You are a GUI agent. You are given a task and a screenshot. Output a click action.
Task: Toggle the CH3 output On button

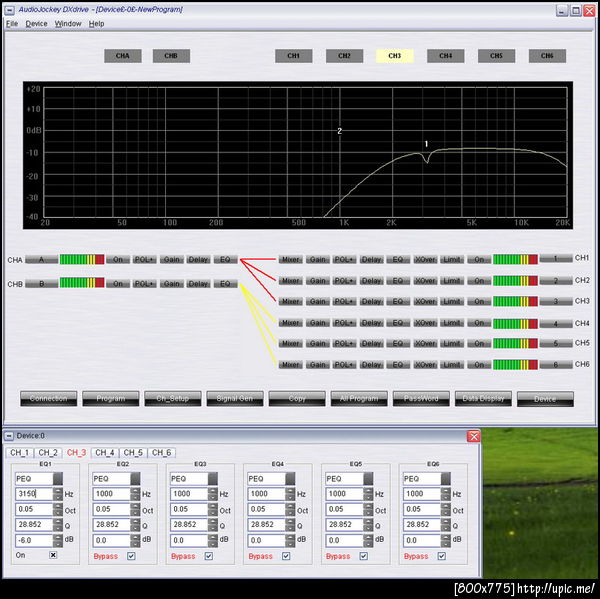479,302
